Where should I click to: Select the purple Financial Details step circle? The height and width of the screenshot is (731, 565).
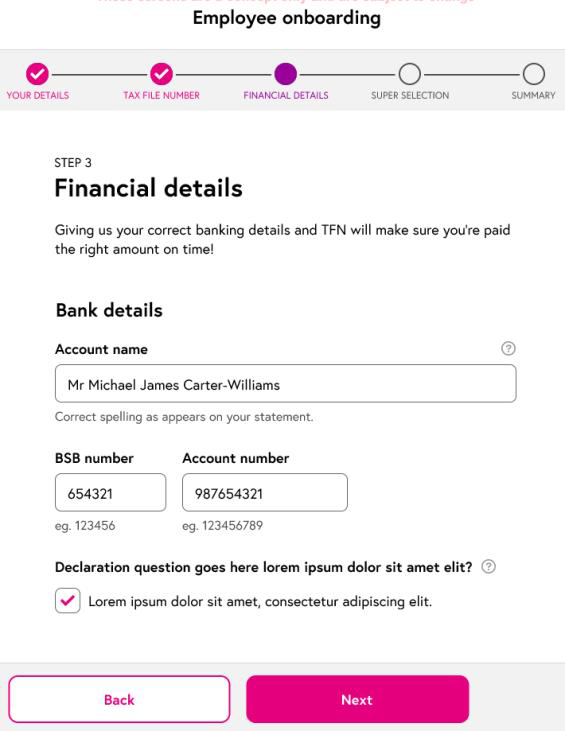pos(285,74)
